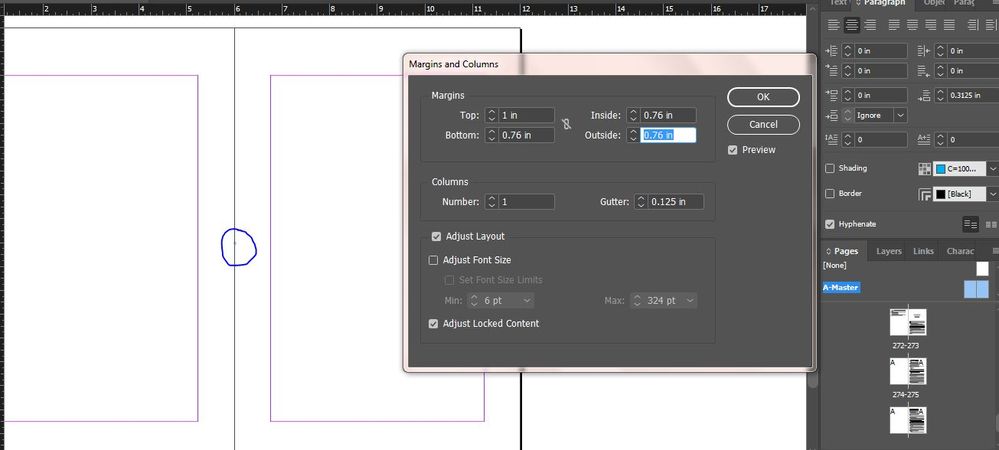Select the 272-273 spread thumbnail
The image size is (999, 450).
click(x=908, y=323)
